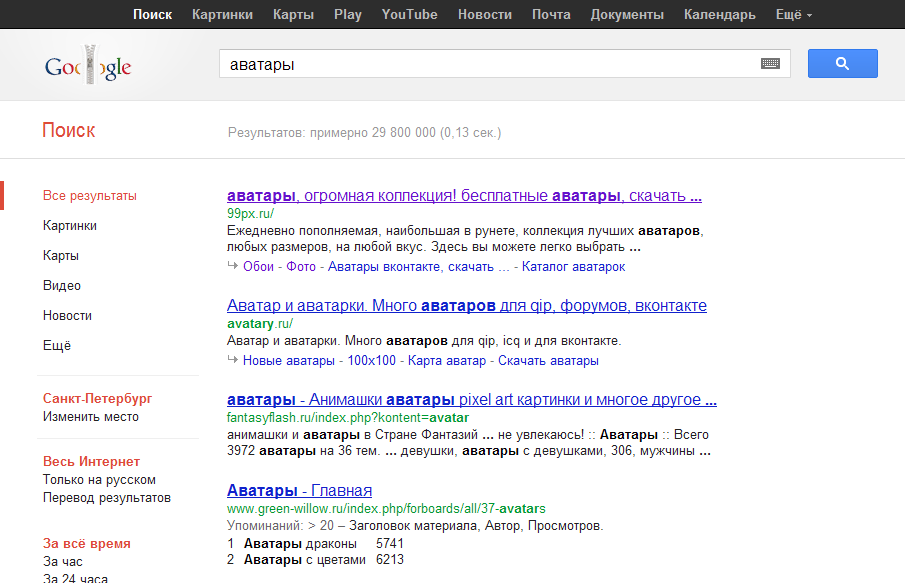Select Только на русском filter
The width and height of the screenshot is (905, 583).
click(x=99, y=480)
